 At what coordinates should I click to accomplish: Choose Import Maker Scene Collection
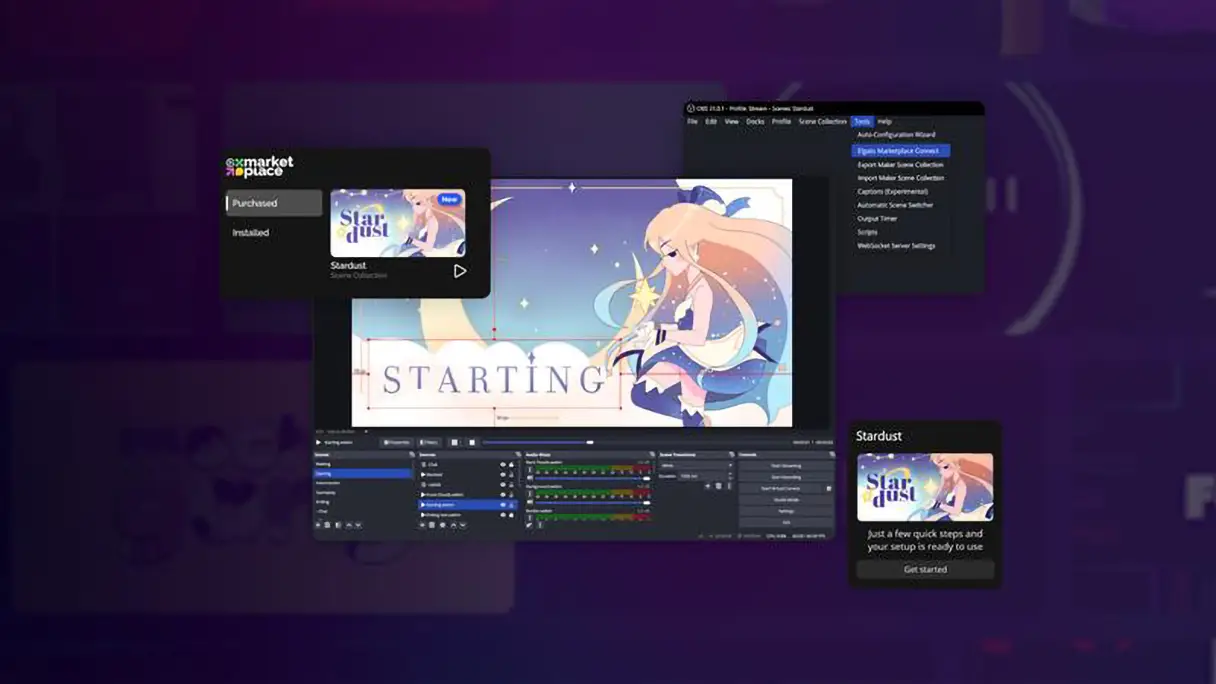[900, 178]
